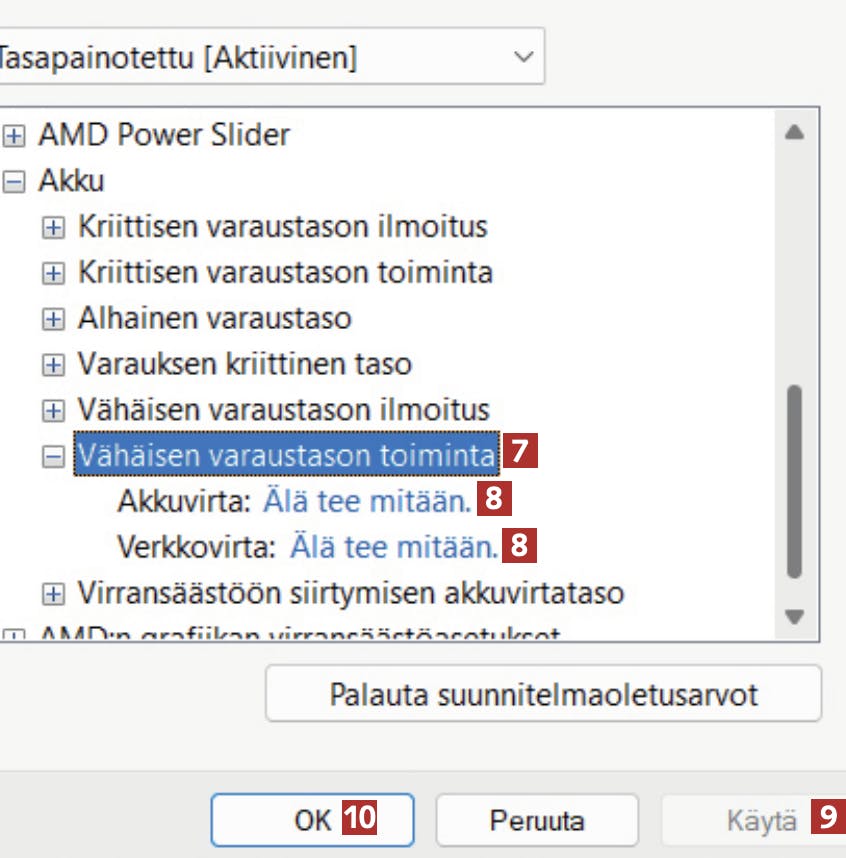Click the Verkkovirta 'Älä tee mitään' value

[393, 547]
